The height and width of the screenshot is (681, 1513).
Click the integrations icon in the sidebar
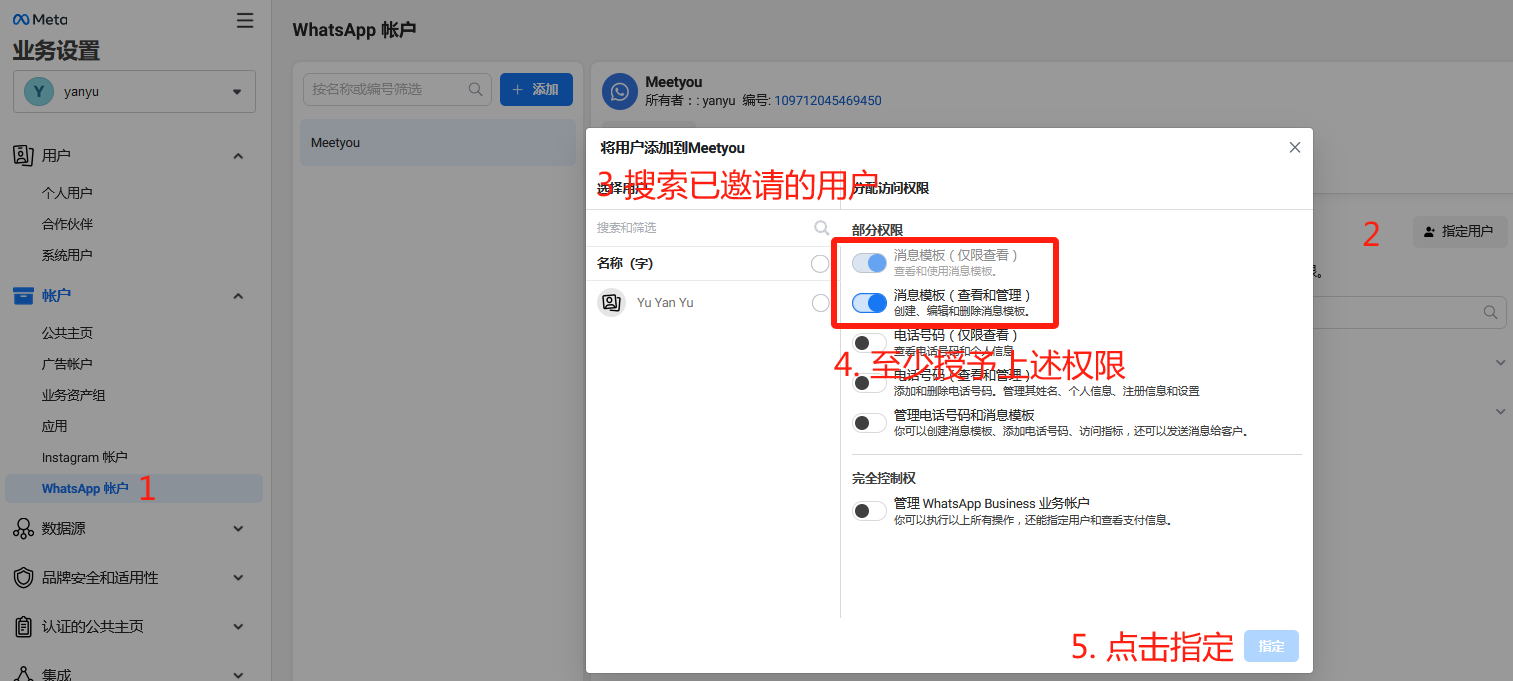[x=23, y=672]
